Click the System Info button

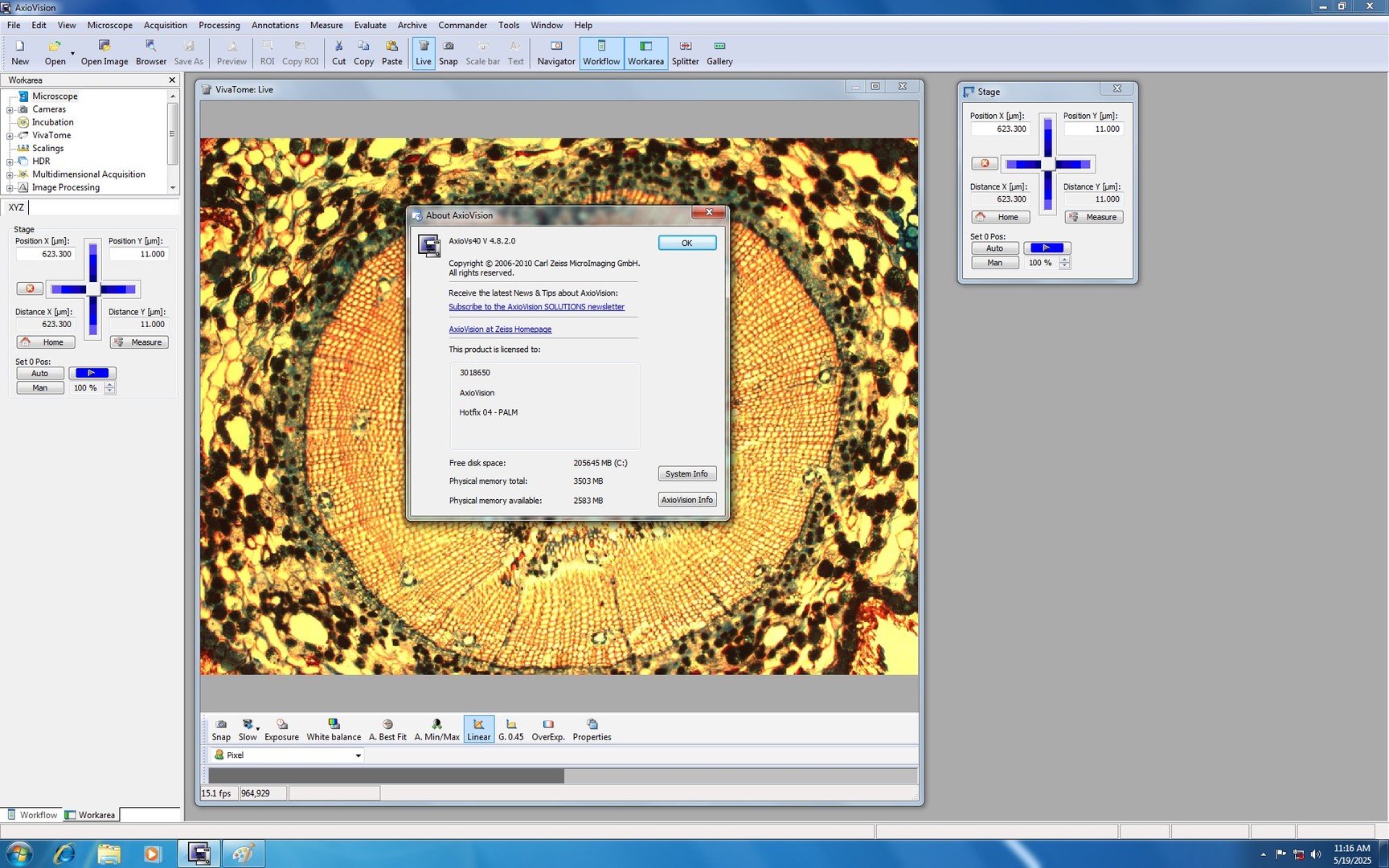[686, 473]
